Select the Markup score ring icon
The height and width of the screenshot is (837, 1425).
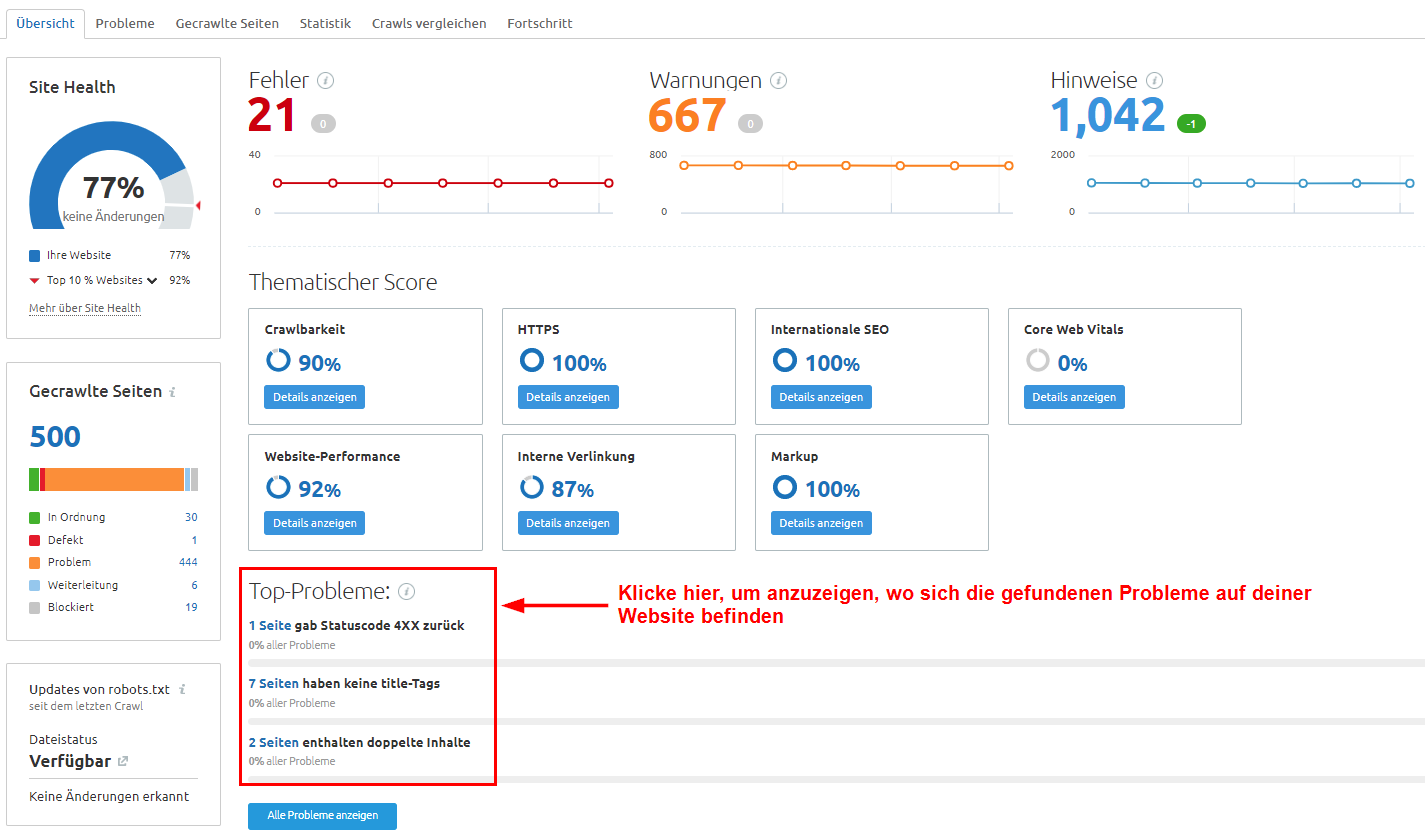pos(785,487)
